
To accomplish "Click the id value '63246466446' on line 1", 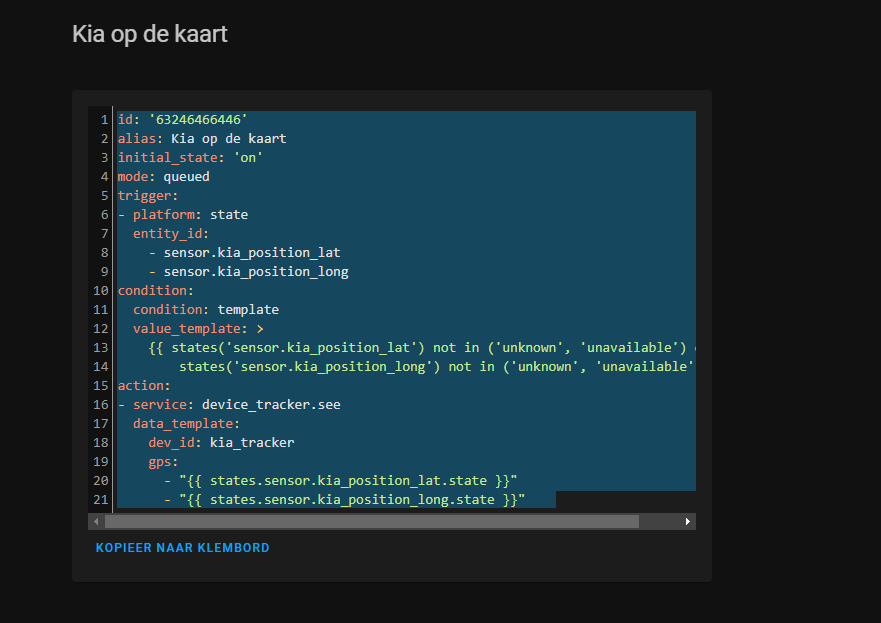I will pyautogui.click(x=198, y=120).
